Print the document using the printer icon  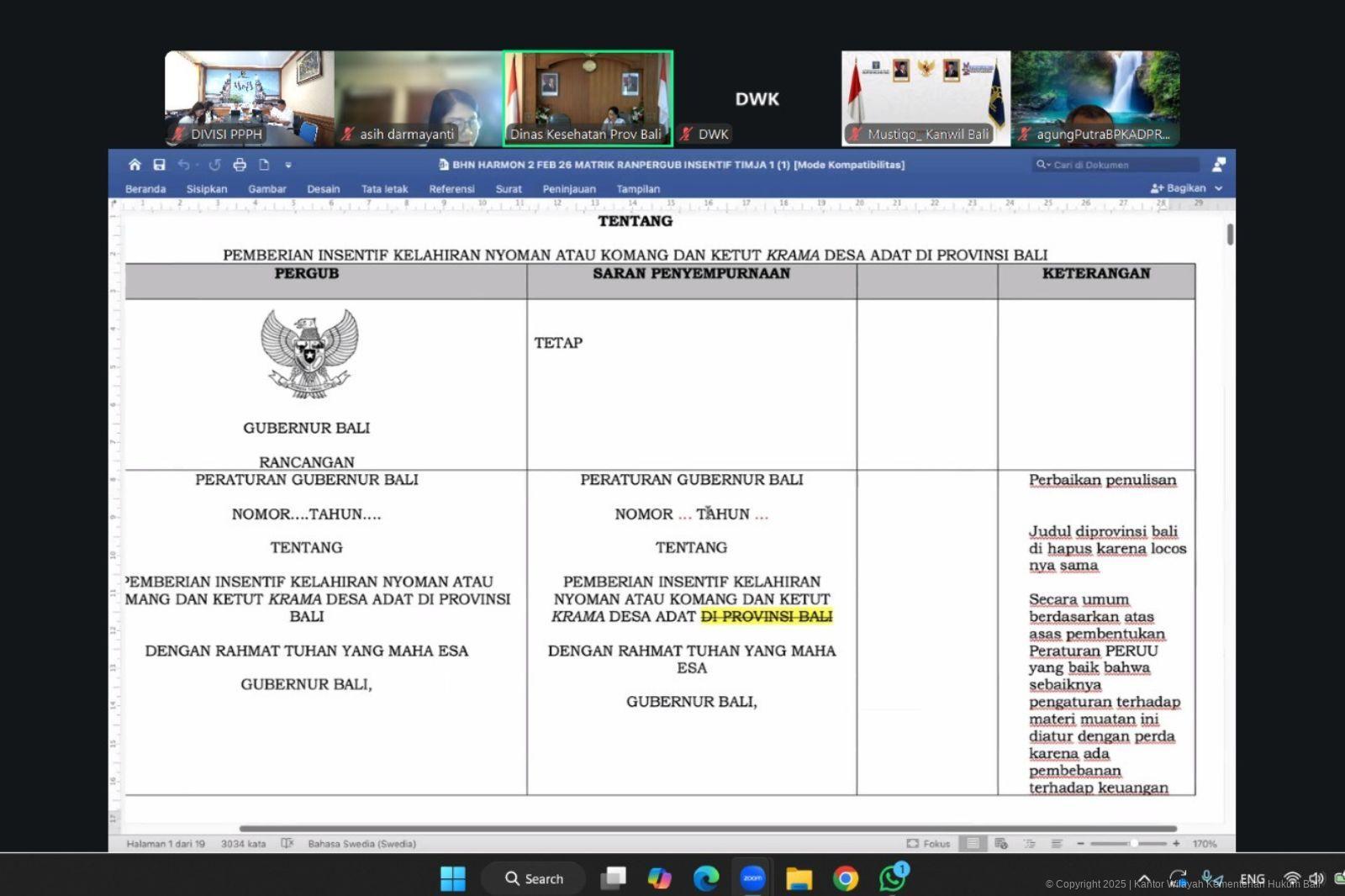tap(240, 165)
